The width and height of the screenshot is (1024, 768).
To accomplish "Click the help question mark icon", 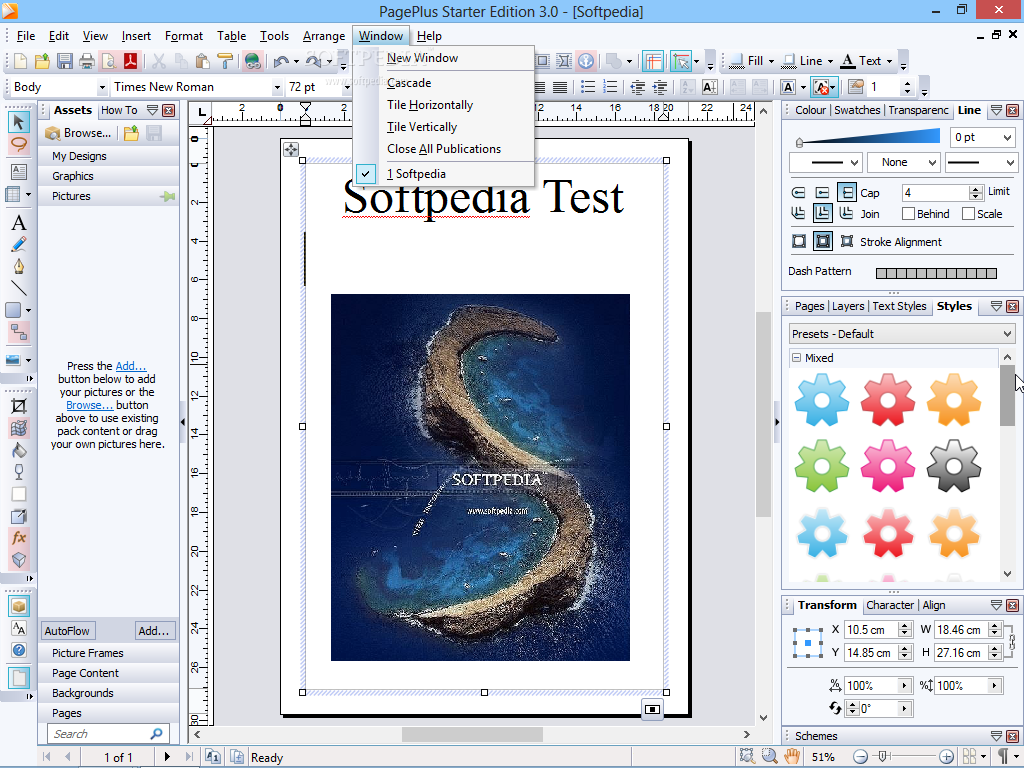I will (19, 650).
